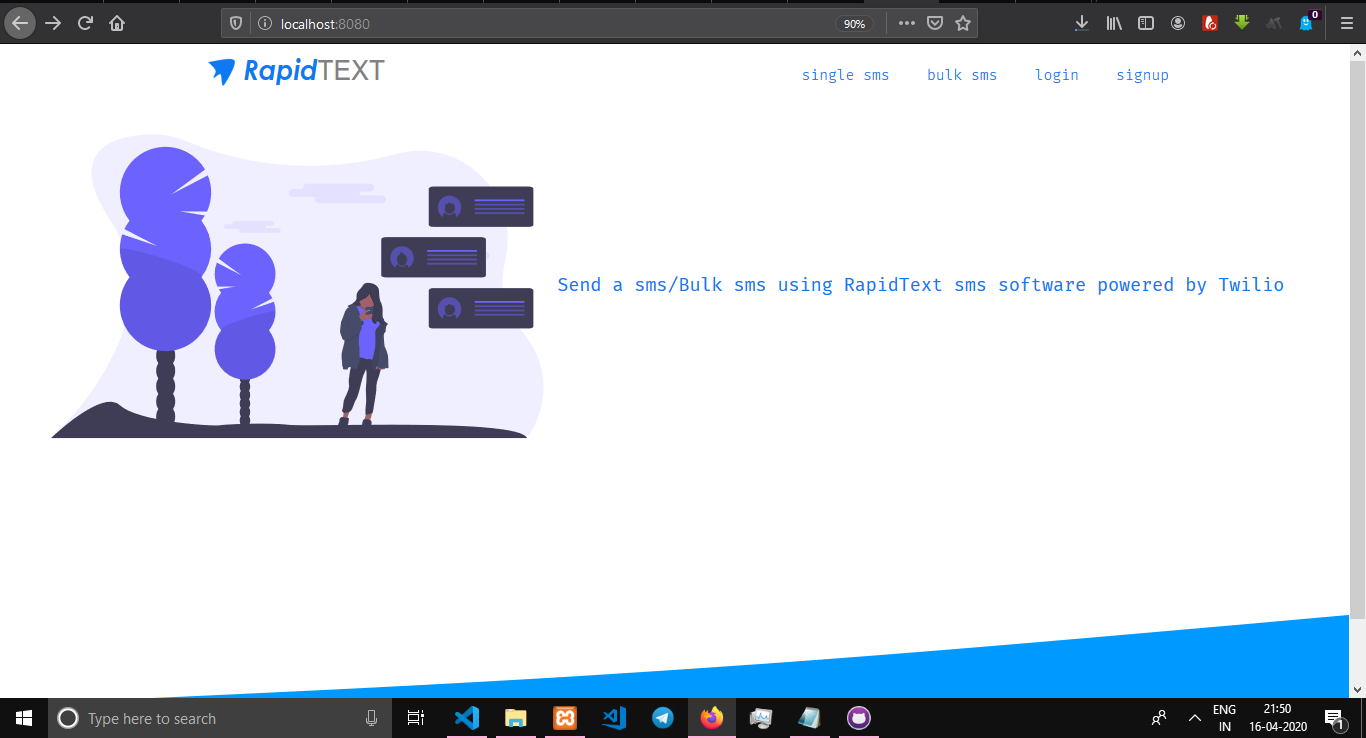Viewport: 1366px width, 738px height.
Task: Show hidden system tray icons
Action: [x=1194, y=718]
